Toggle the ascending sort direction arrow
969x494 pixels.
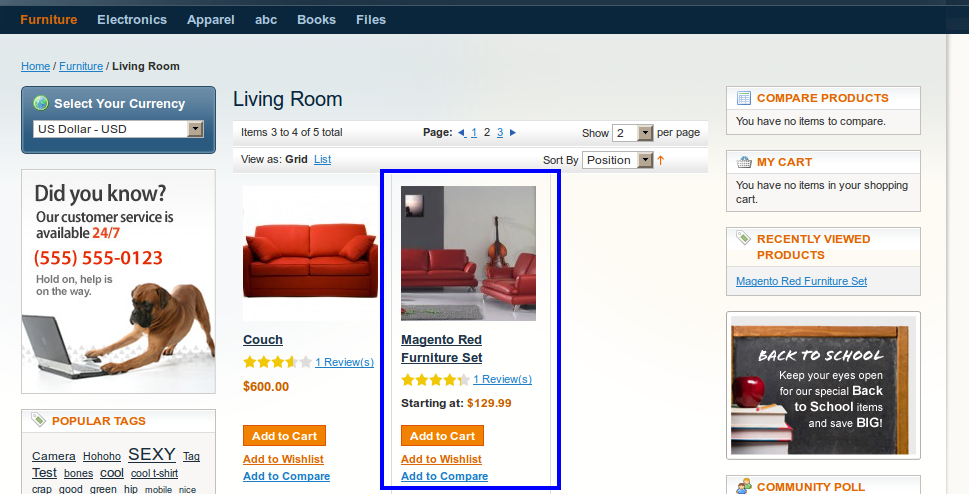[x=661, y=160]
